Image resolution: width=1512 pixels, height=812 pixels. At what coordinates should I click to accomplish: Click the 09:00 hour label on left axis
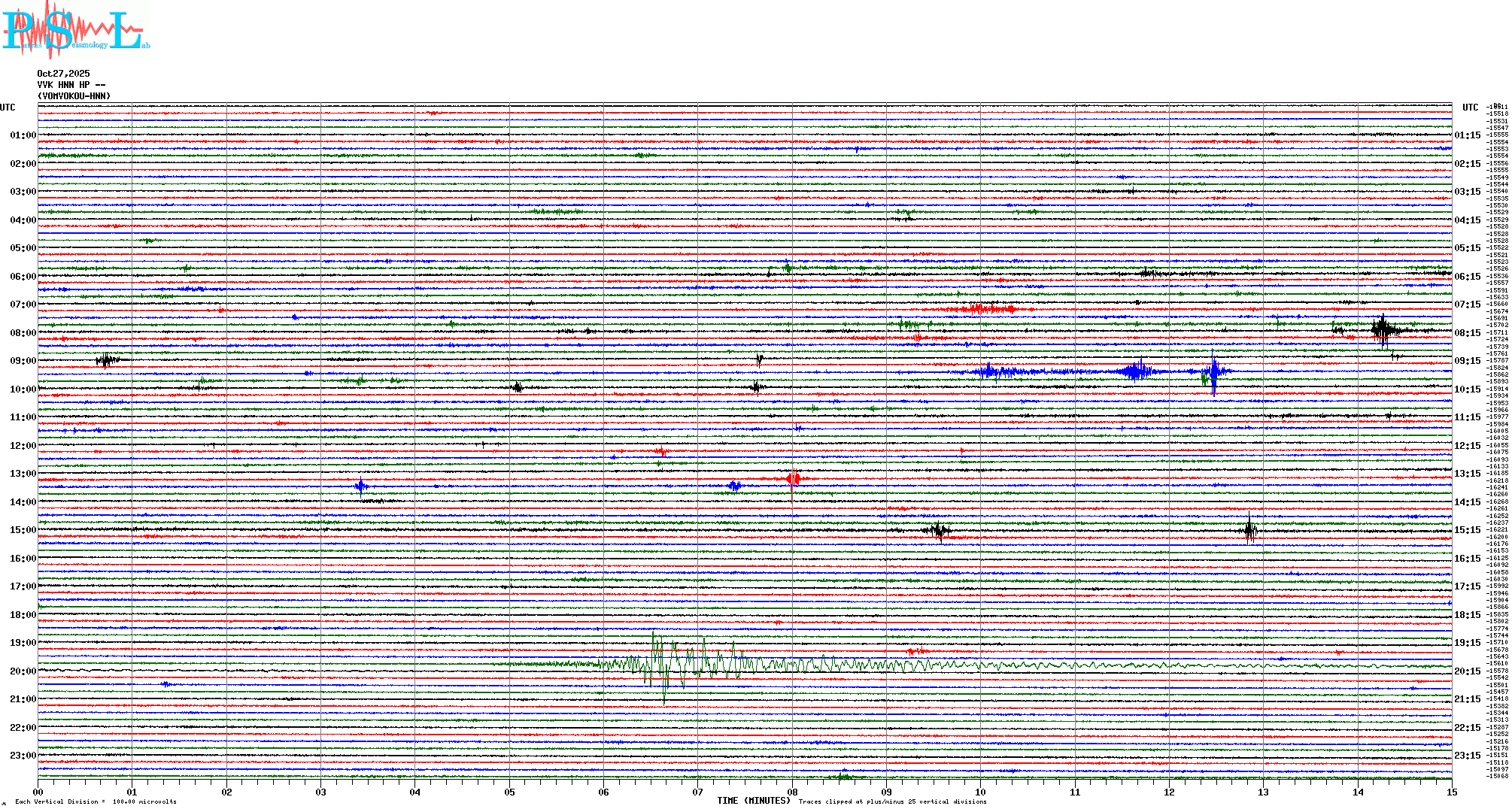(23, 361)
